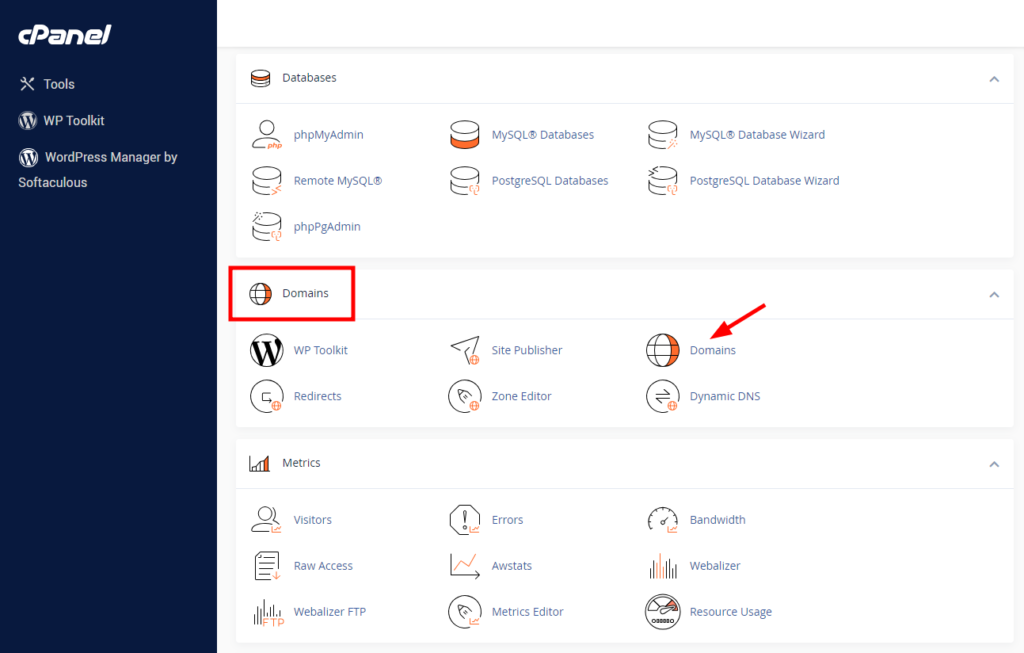Open the phpMyAdmin link

point(328,135)
